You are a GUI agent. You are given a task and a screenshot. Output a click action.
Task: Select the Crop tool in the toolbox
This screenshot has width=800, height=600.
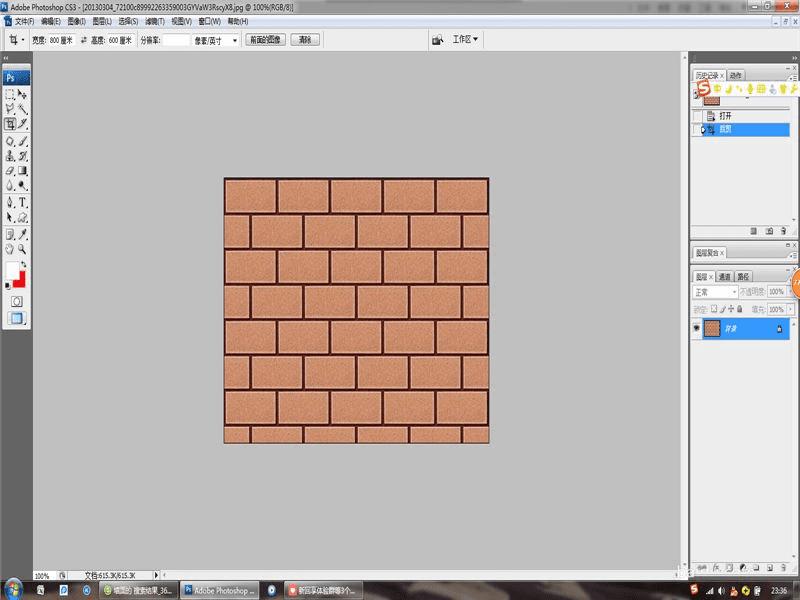(x=10, y=124)
